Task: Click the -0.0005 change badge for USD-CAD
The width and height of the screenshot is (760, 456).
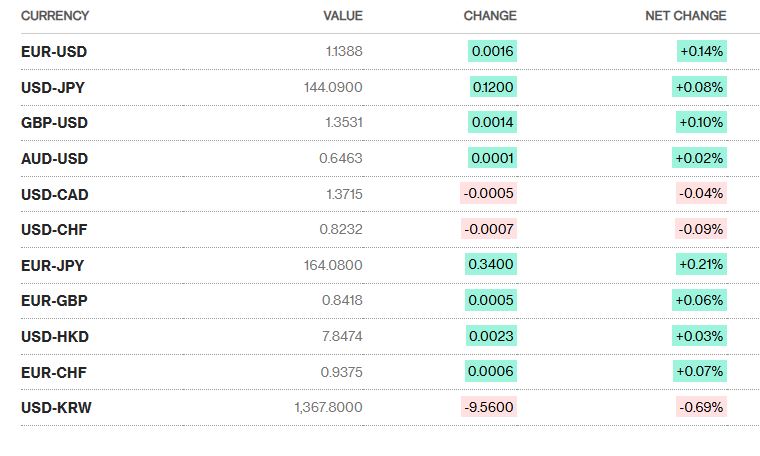Action: [x=489, y=194]
